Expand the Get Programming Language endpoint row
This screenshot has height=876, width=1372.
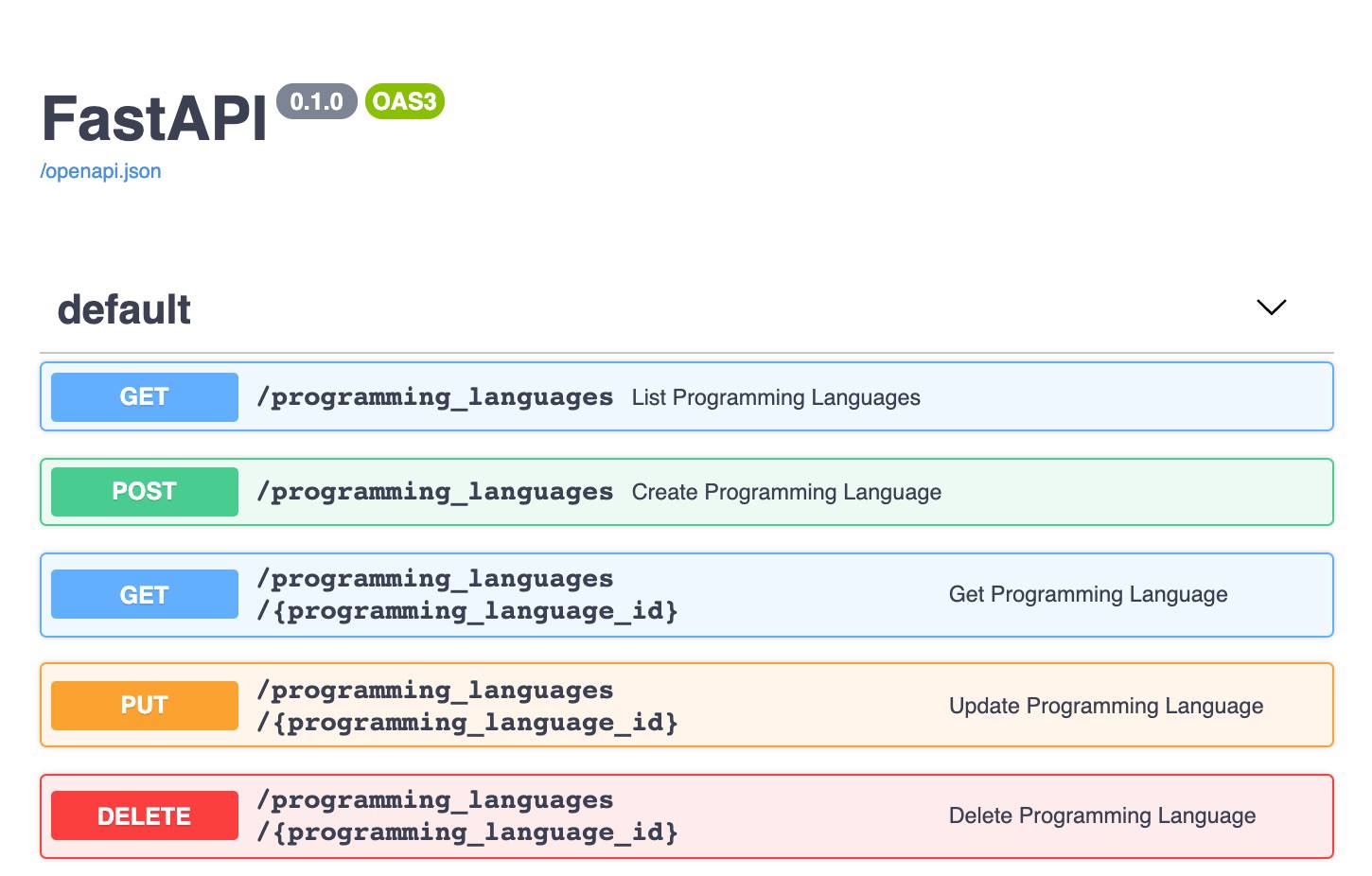tap(685, 594)
